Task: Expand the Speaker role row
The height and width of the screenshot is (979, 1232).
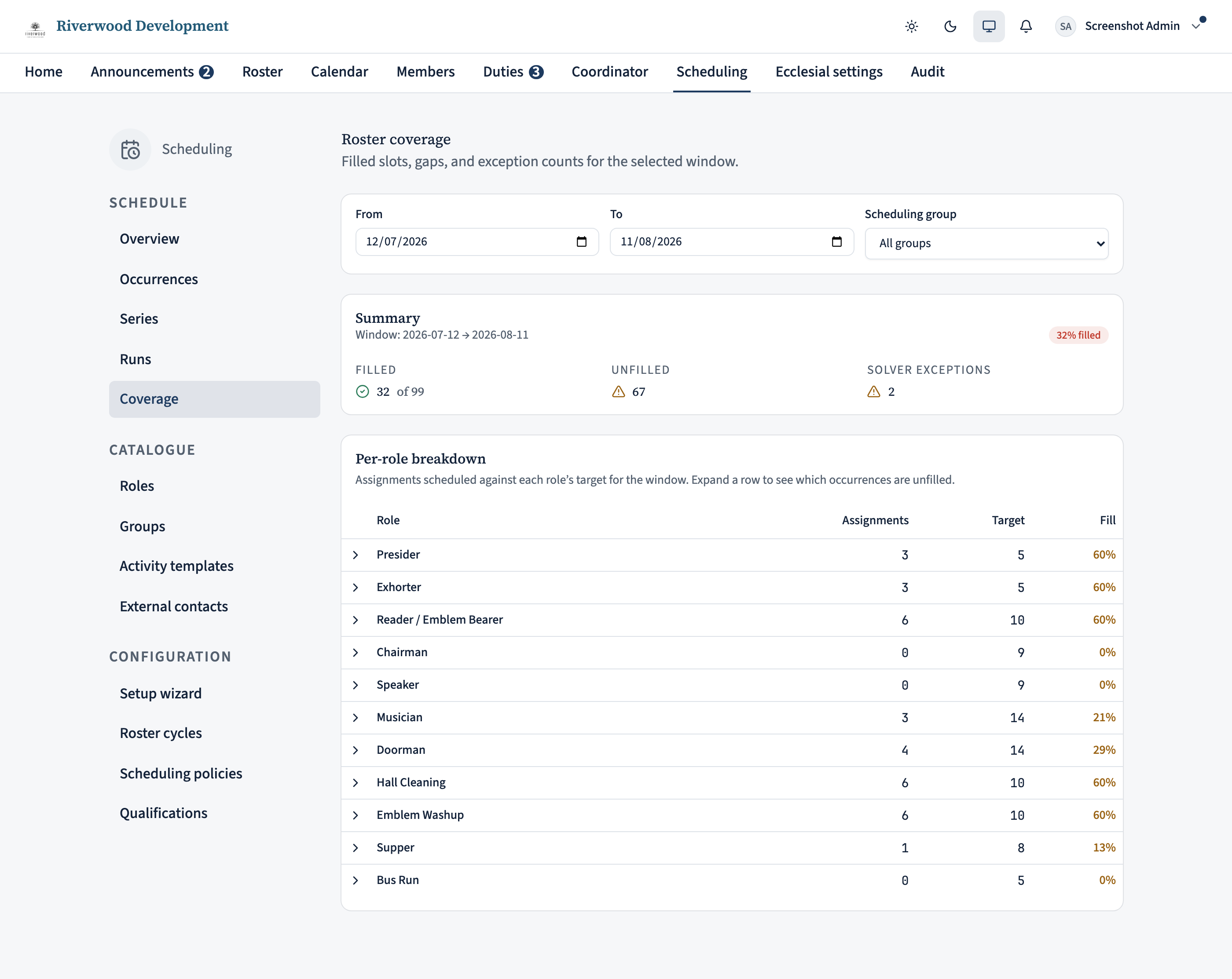Action: click(x=356, y=685)
